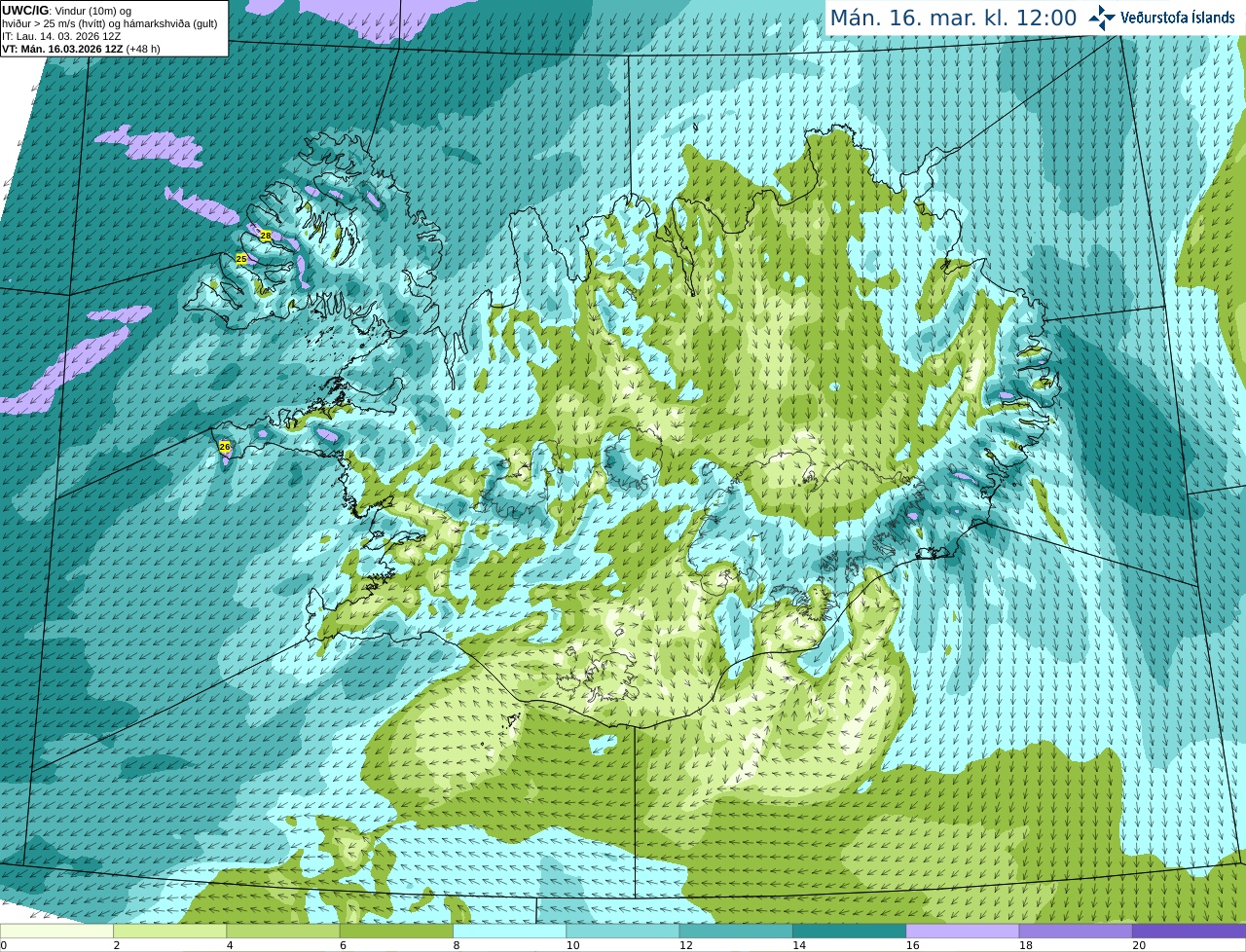The height and width of the screenshot is (952, 1246).
Task: Pick the 2–4 m/s light green swatch
Action: tap(169, 931)
